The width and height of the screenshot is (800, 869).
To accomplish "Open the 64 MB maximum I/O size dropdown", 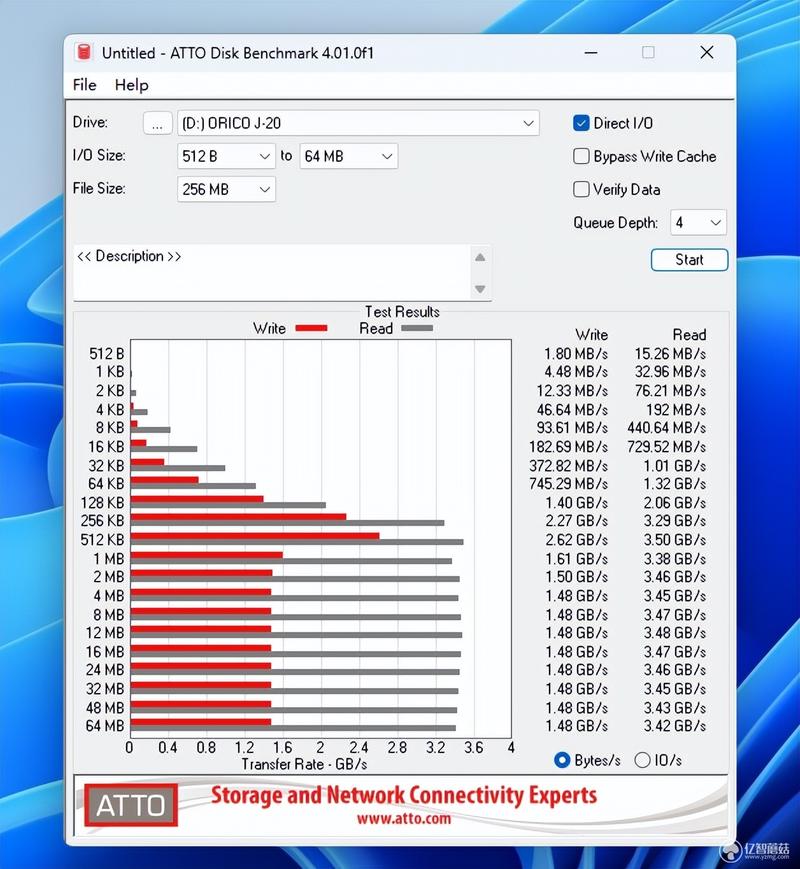I will (348, 156).
